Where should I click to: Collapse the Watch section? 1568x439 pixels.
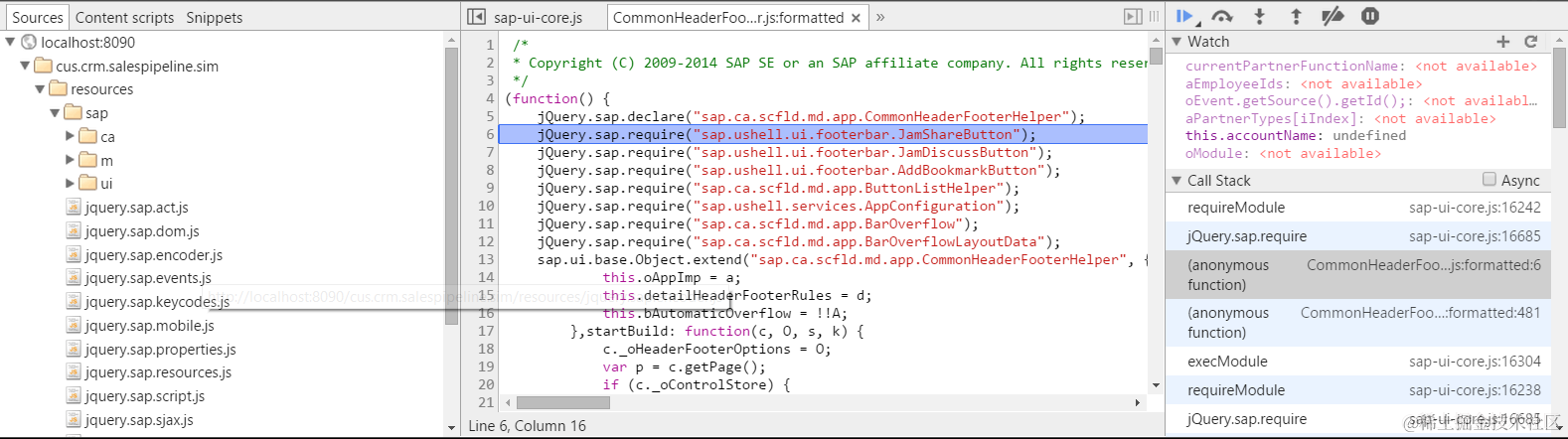click(x=1177, y=42)
